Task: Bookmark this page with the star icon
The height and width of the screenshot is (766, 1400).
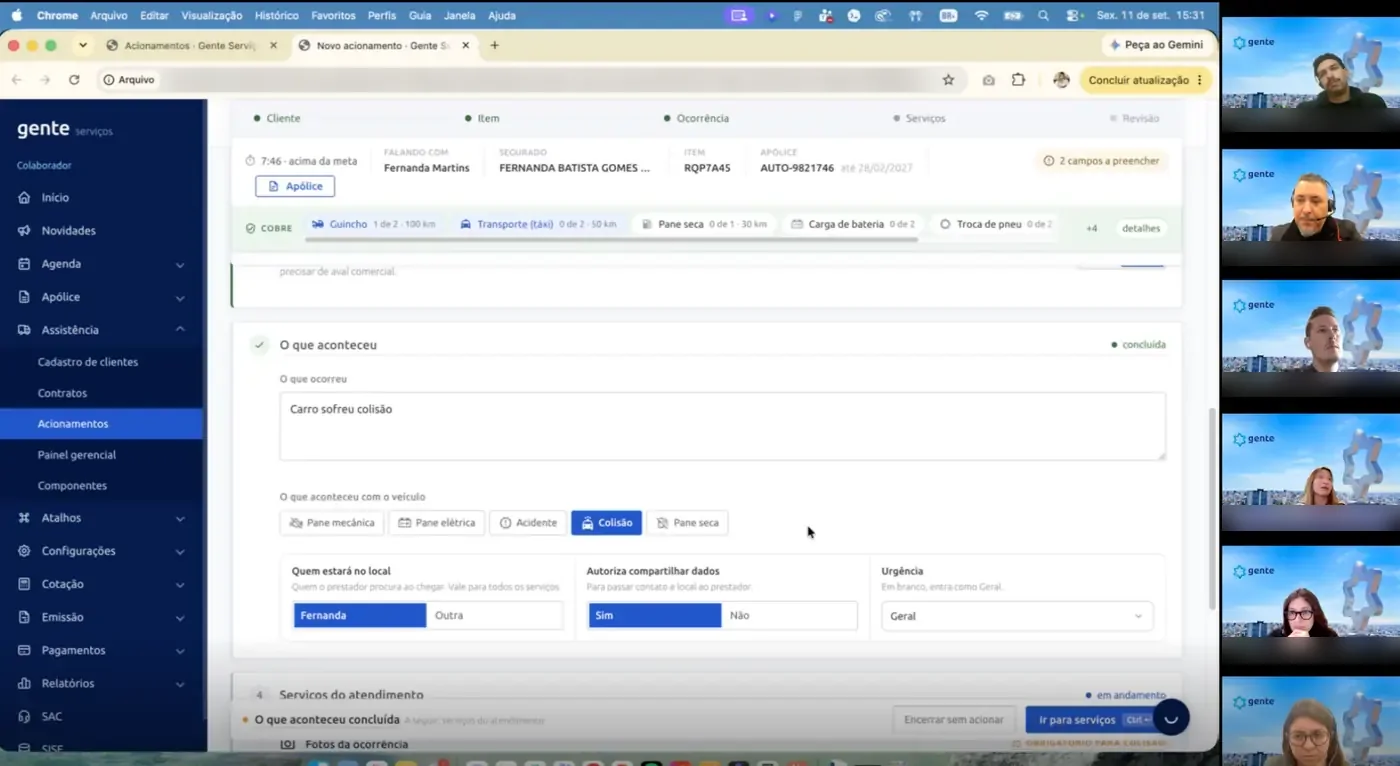Action: pos(948,80)
